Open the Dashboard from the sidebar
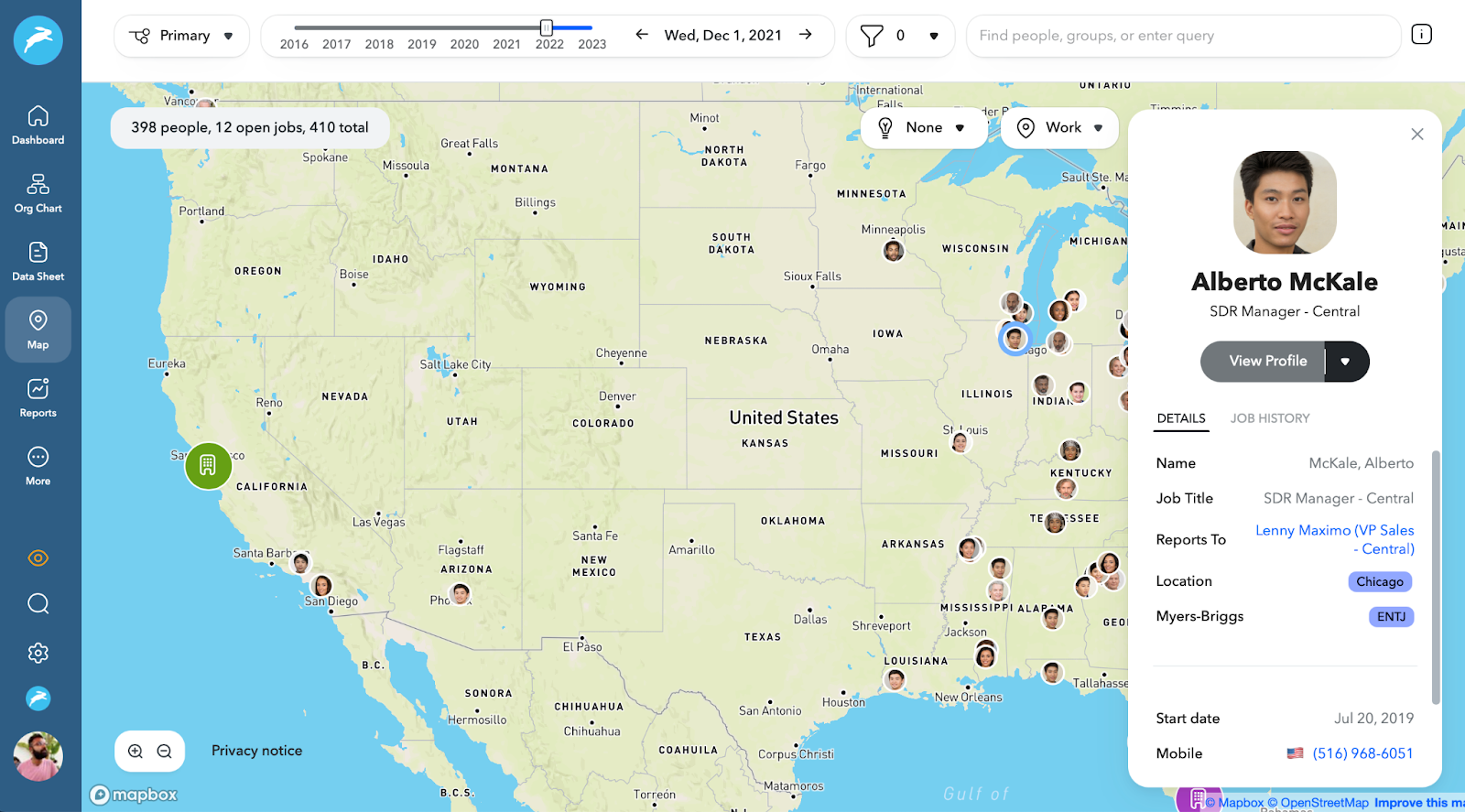This screenshot has height=812, width=1465. [x=38, y=125]
